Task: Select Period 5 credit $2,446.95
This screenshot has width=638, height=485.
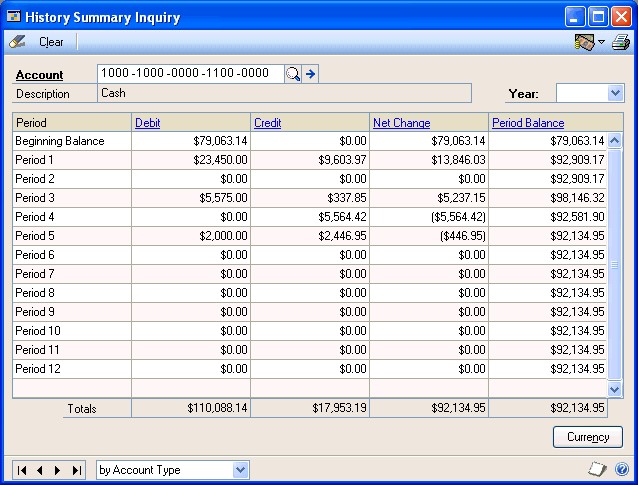Action: click(342, 236)
